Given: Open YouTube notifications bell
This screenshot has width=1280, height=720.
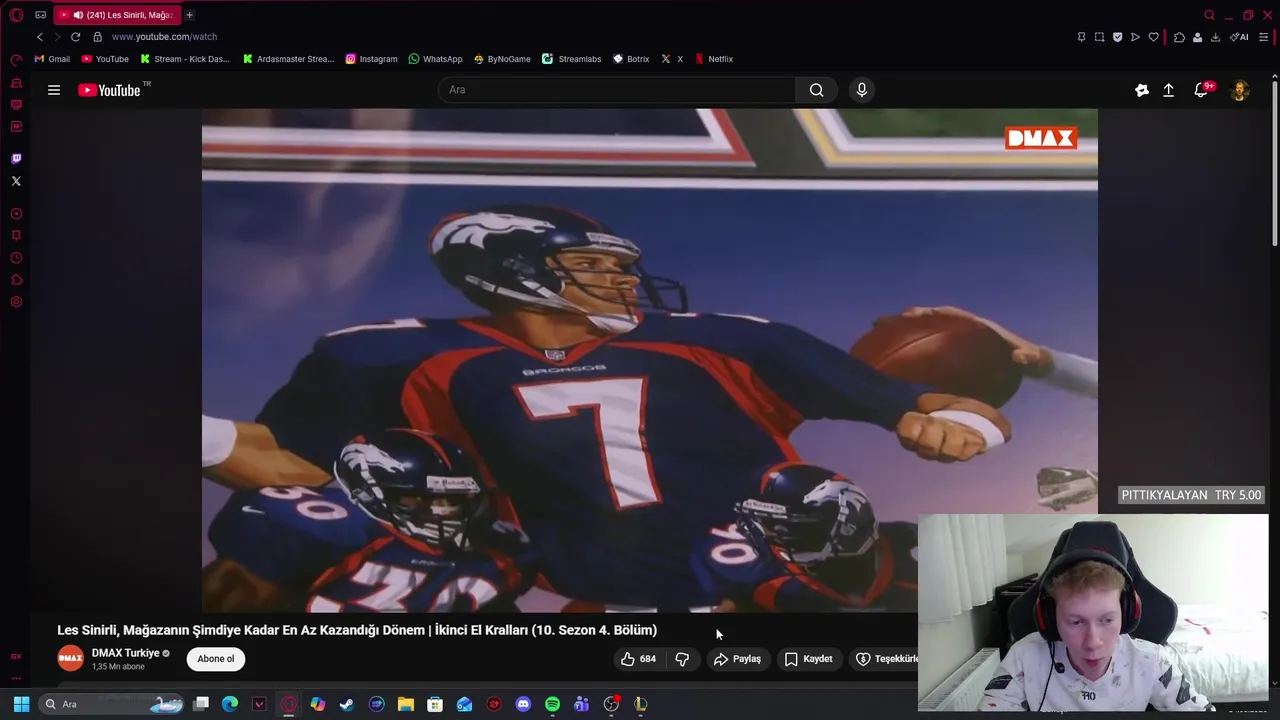Looking at the screenshot, I should tap(1202, 90).
